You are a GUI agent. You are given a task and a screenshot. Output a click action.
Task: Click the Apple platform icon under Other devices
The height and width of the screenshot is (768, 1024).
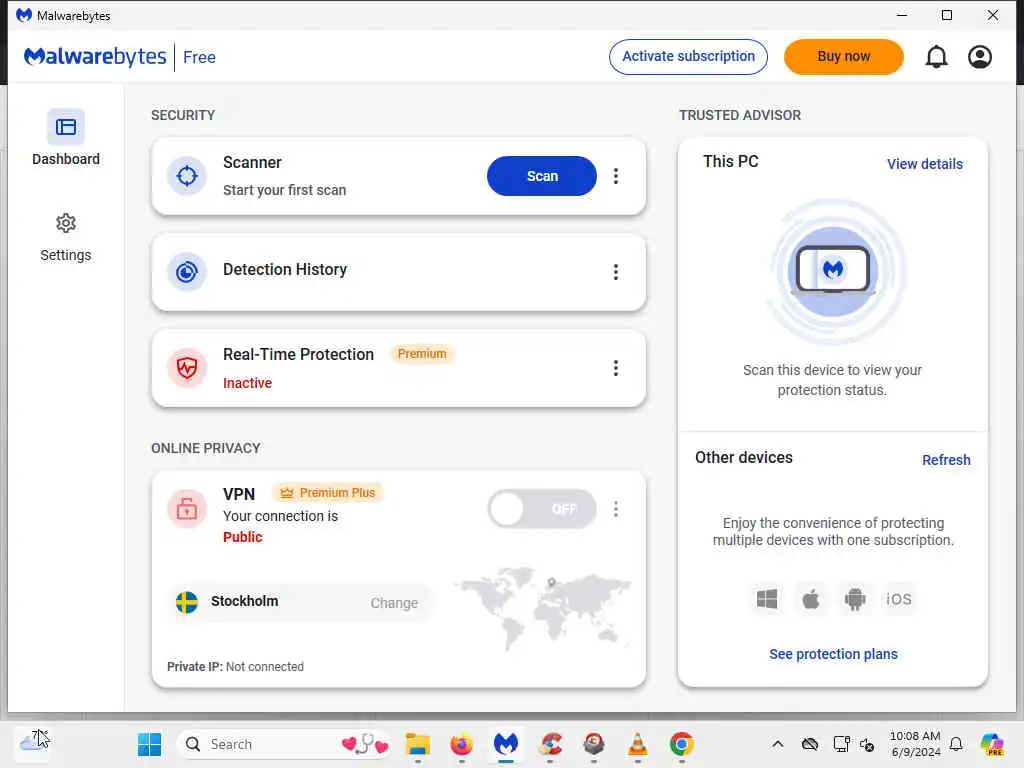[810, 599]
